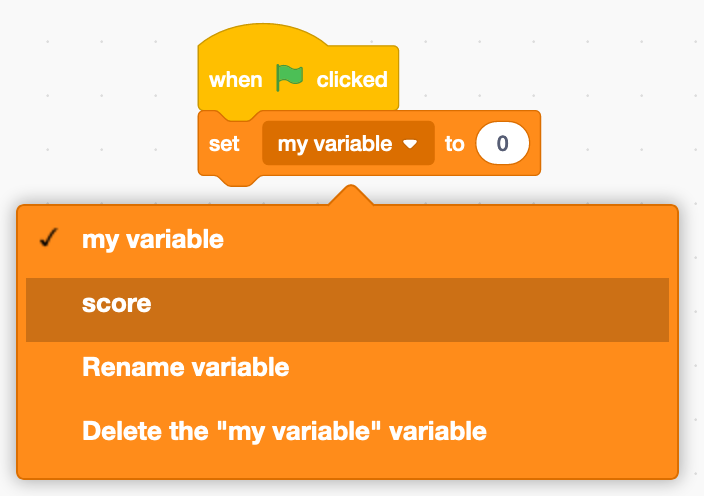
Task: Click the checkmark beside my variable option
Action: (48, 238)
